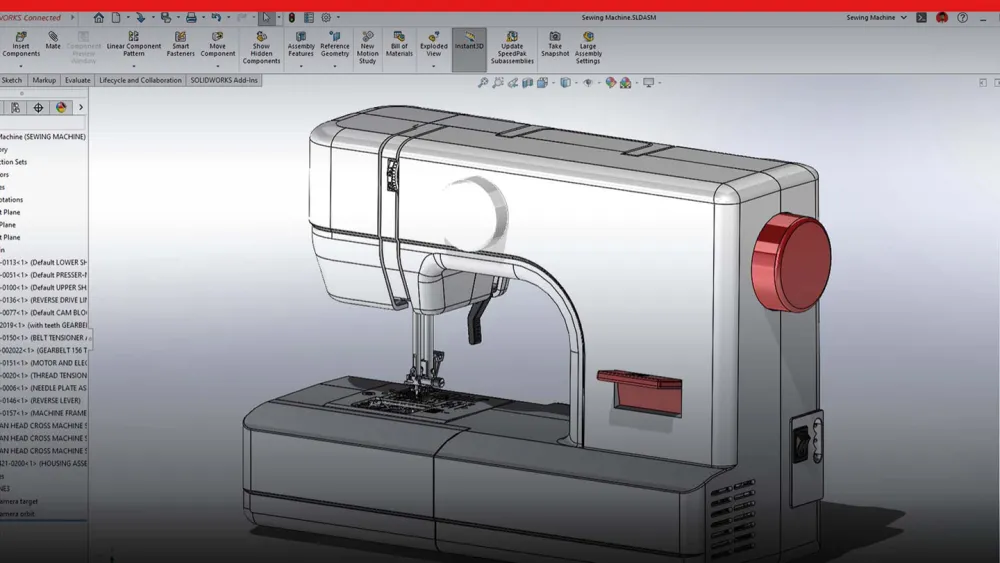1000x563 pixels.
Task: Open the Sewing Machine dropdown at top right
Action: pos(876,18)
